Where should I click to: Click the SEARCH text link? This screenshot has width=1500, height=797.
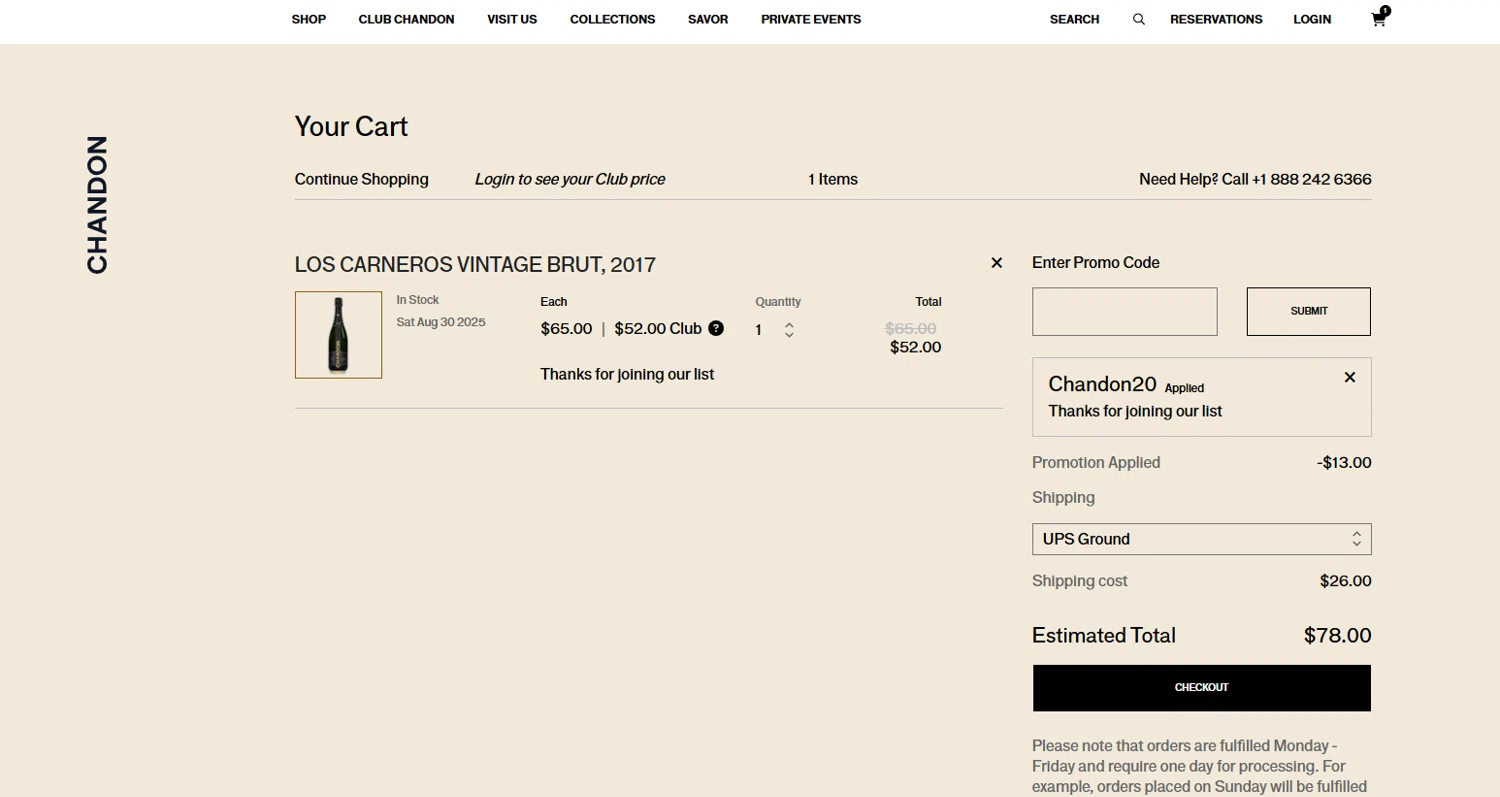[1074, 19]
